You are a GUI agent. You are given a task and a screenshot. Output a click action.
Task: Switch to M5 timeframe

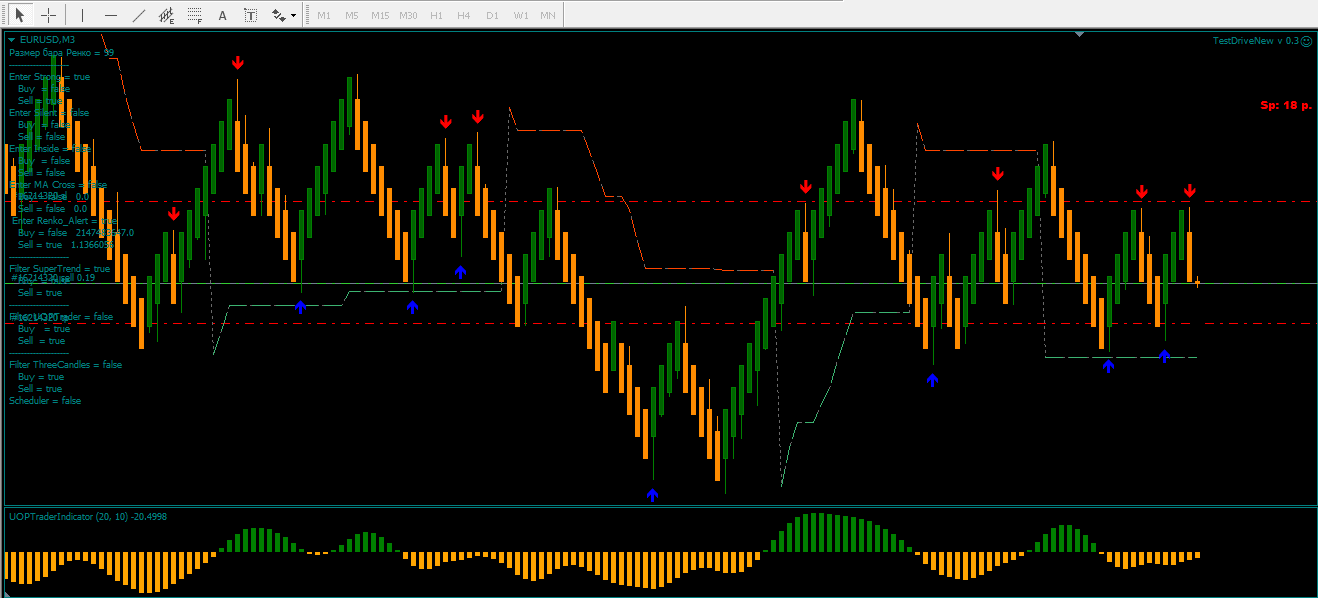pyautogui.click(x=352, y=16)
